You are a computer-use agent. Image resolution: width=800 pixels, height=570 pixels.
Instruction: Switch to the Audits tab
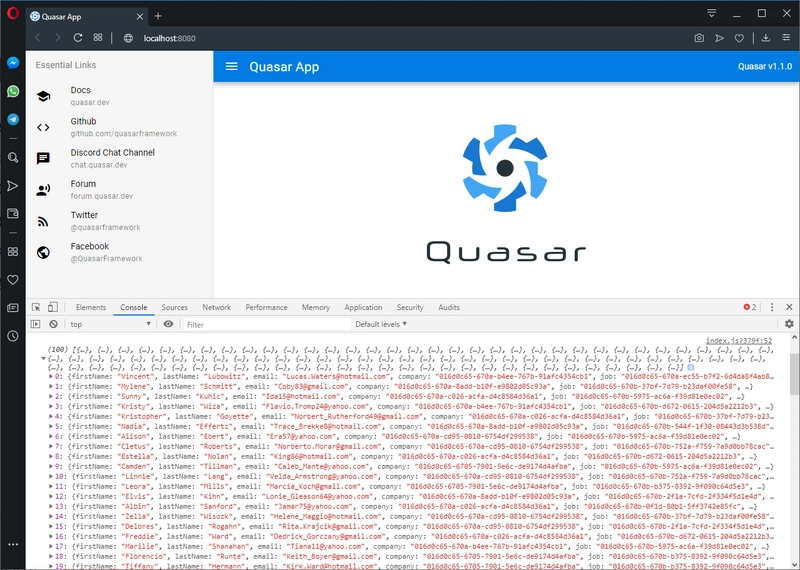[x=449, y=307]
